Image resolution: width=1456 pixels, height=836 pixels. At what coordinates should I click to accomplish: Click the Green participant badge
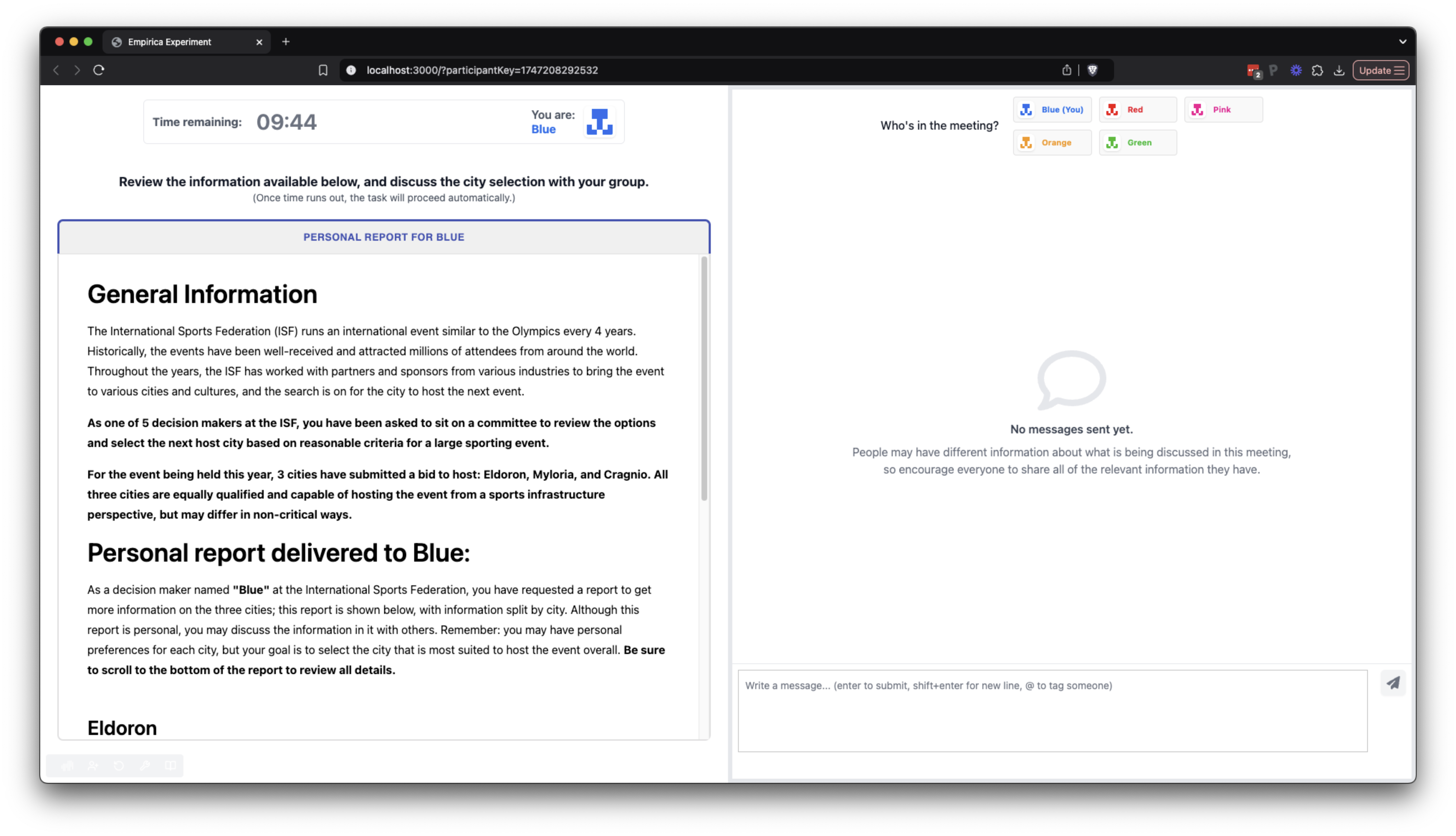(1137, 143)
